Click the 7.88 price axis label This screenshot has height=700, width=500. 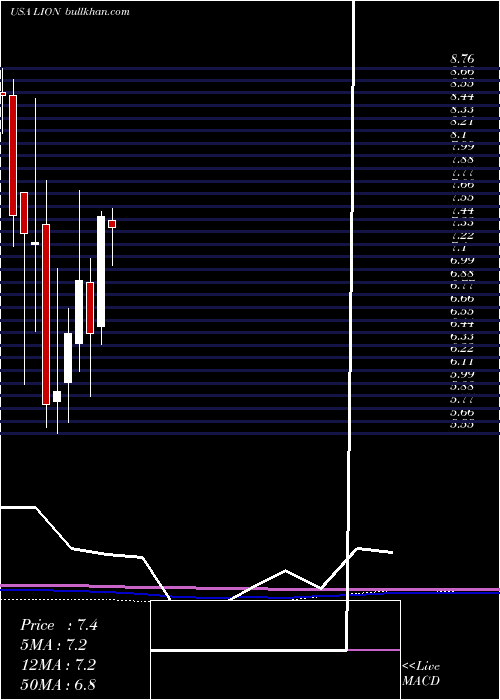[x=462, y=160]
